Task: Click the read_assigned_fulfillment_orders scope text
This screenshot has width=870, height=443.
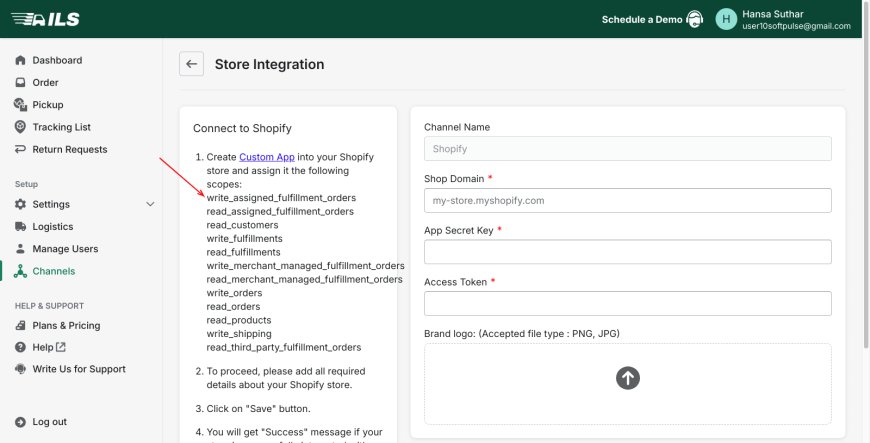Action: click(x=280, y=212)
